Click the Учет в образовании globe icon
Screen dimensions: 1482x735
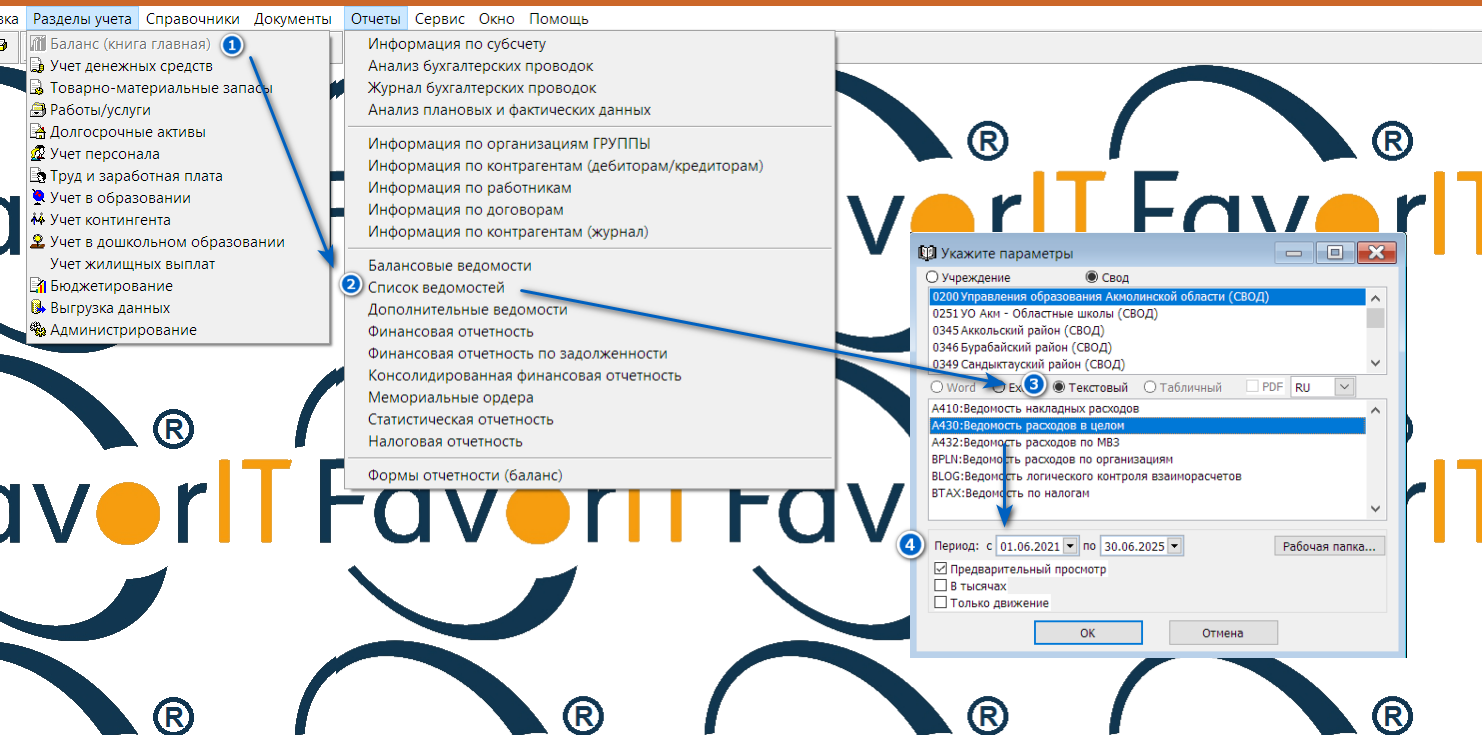38,198
